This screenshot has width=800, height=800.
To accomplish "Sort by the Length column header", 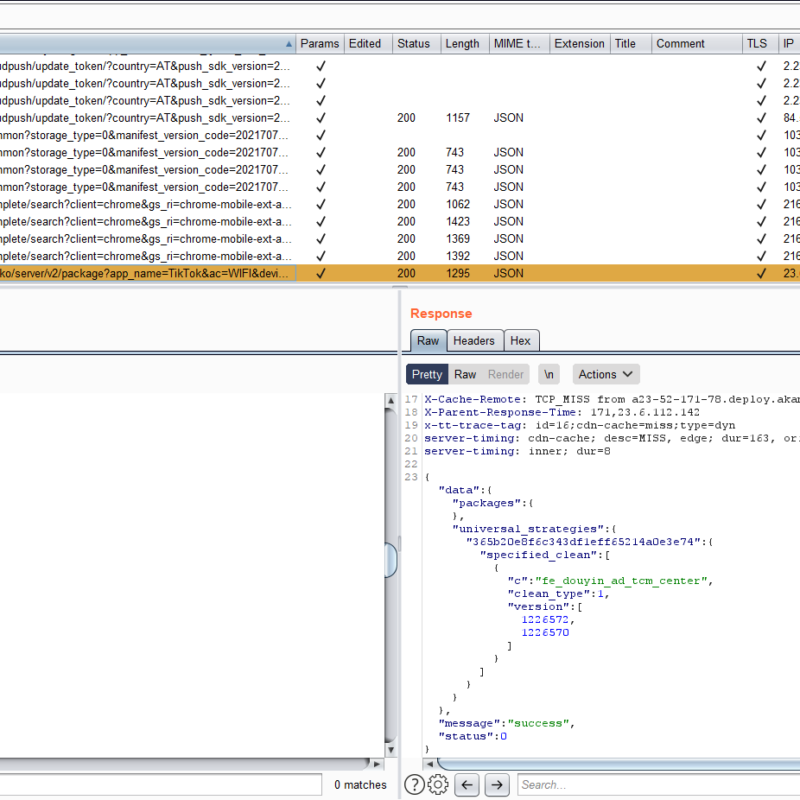I will coord(462,44).
